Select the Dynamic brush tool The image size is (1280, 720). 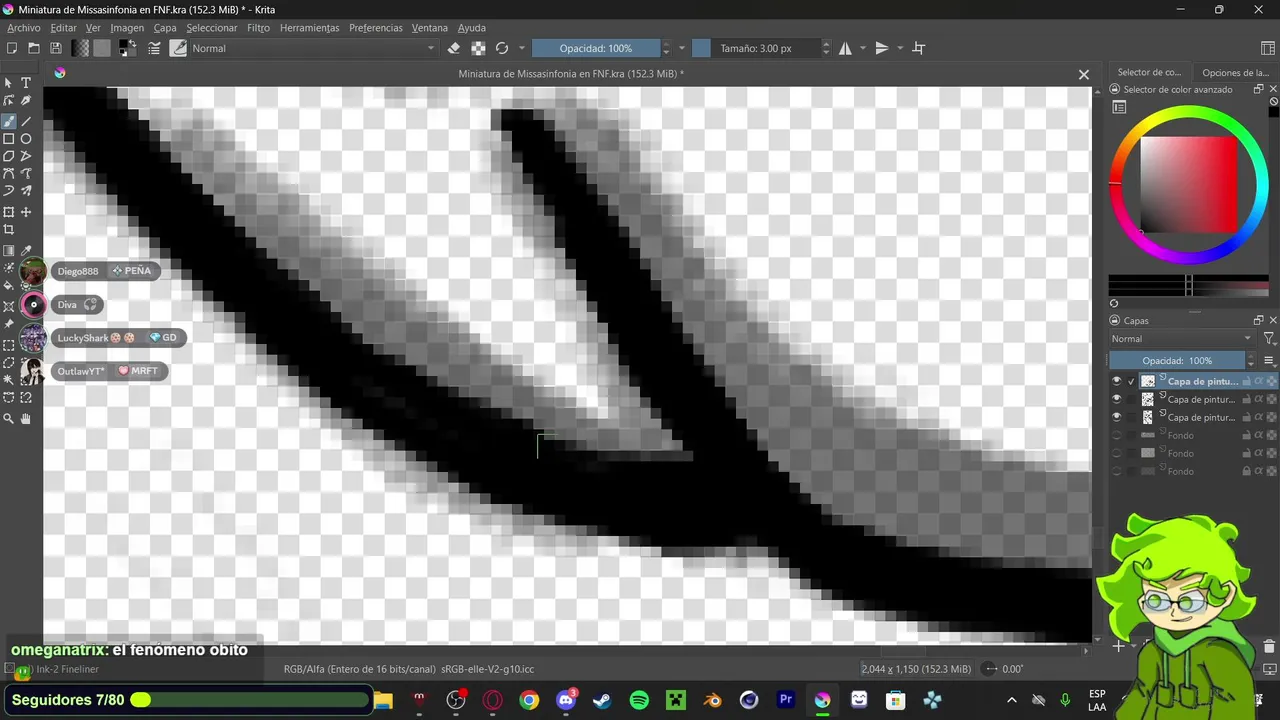click(9, 191)
